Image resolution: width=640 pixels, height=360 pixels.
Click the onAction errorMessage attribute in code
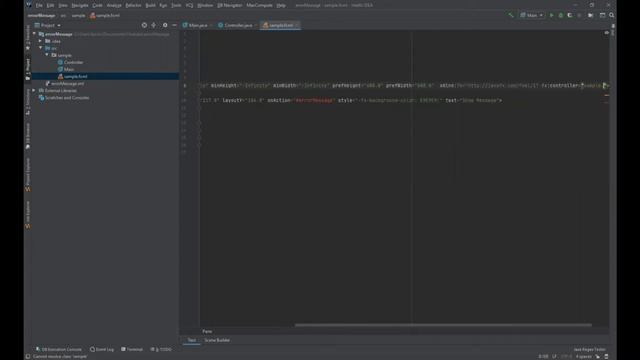[300, 100]
